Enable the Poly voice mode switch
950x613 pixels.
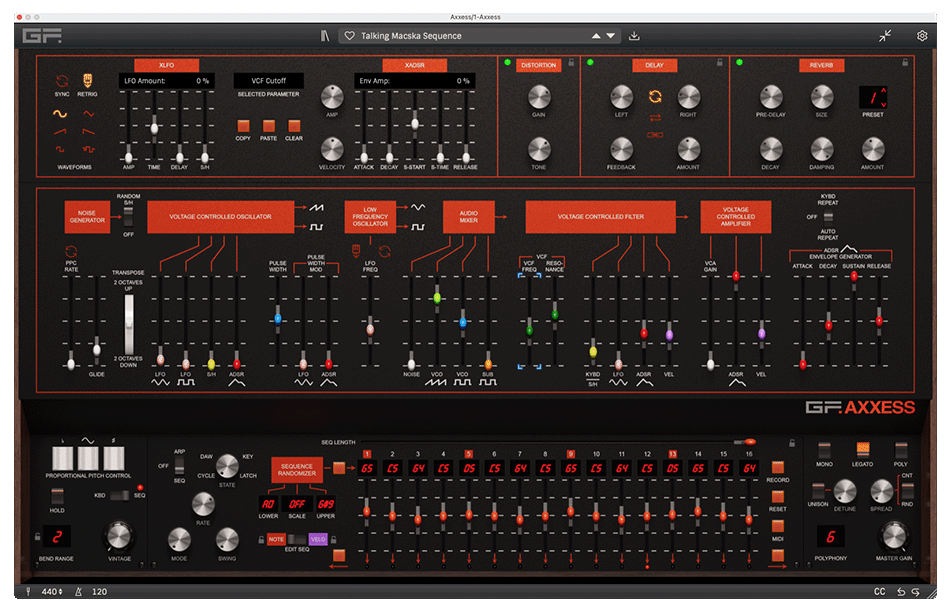tap(901, 451)
